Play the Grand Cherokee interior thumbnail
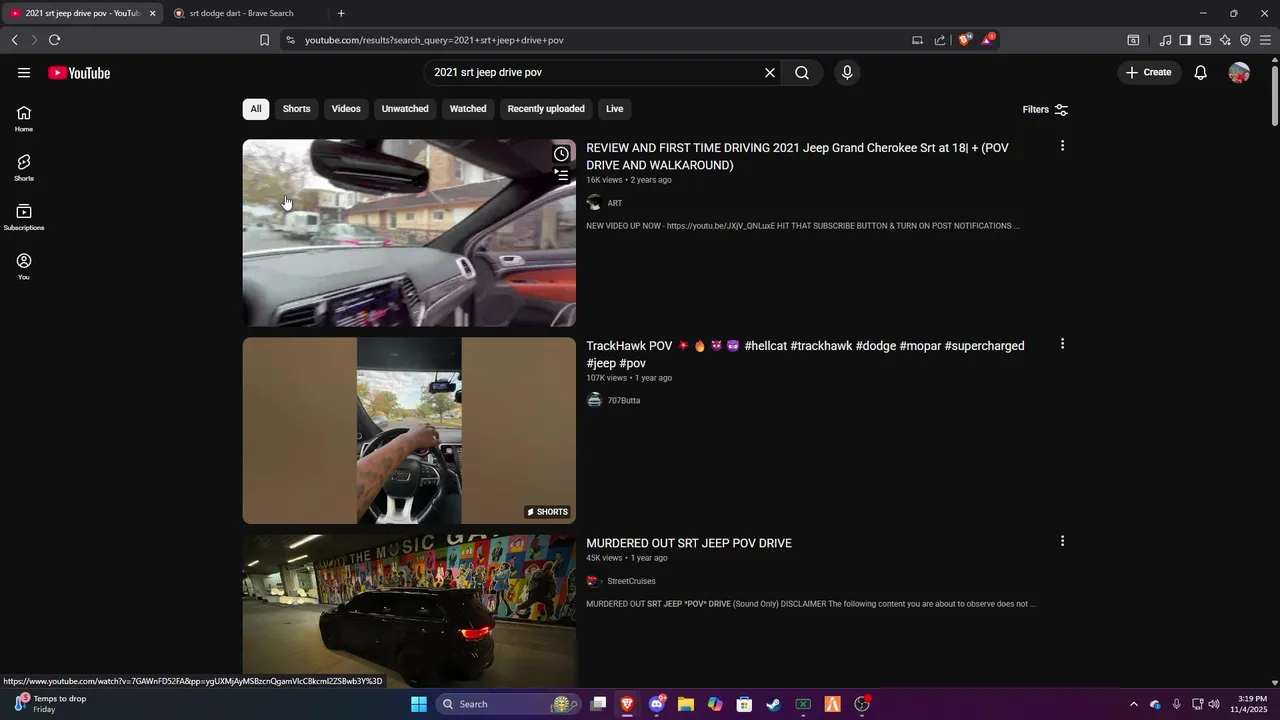The image size is (1280, 720). [409, 233]
